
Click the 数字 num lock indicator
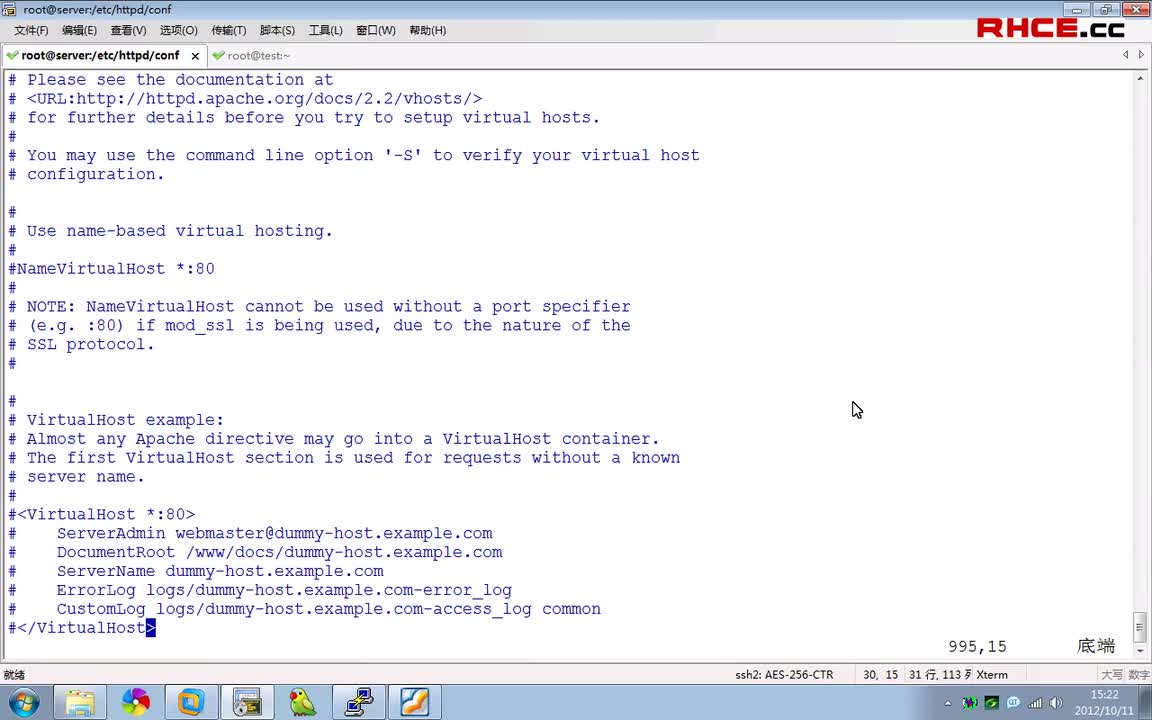click(1139, 674)
